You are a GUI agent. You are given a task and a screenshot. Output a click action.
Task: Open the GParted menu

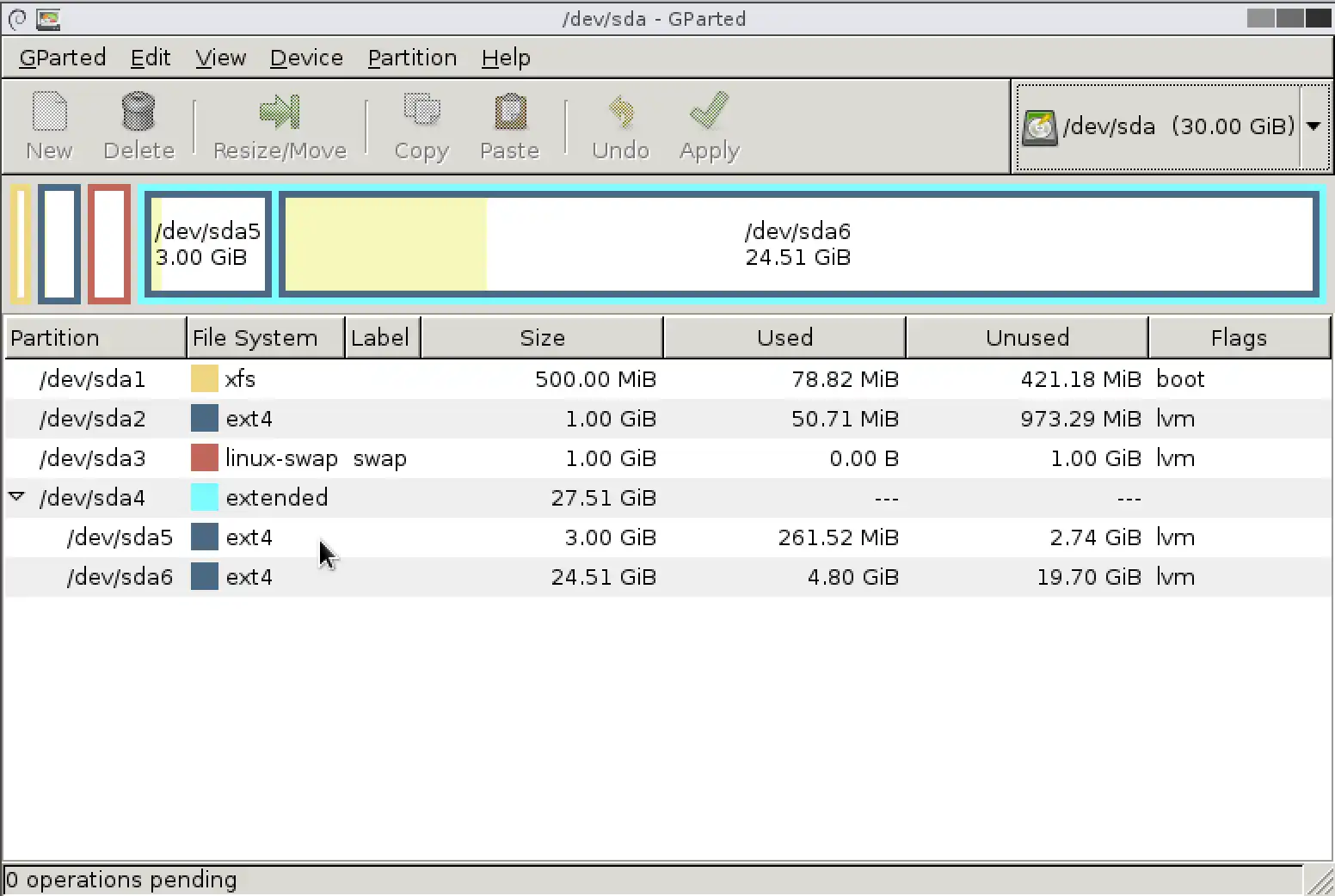(x=62, y=58)
